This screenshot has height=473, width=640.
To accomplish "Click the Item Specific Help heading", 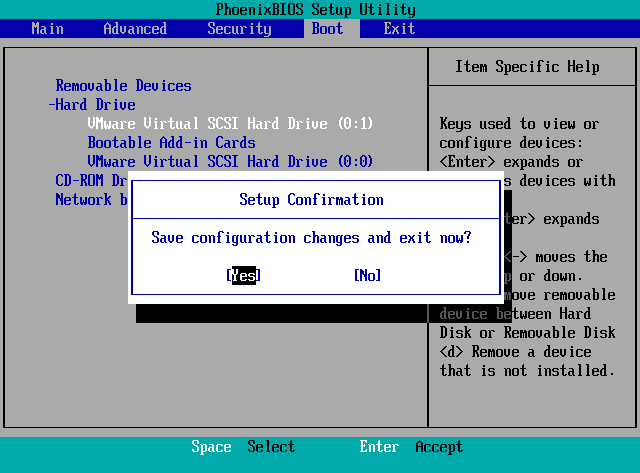I will coord(527,67).
